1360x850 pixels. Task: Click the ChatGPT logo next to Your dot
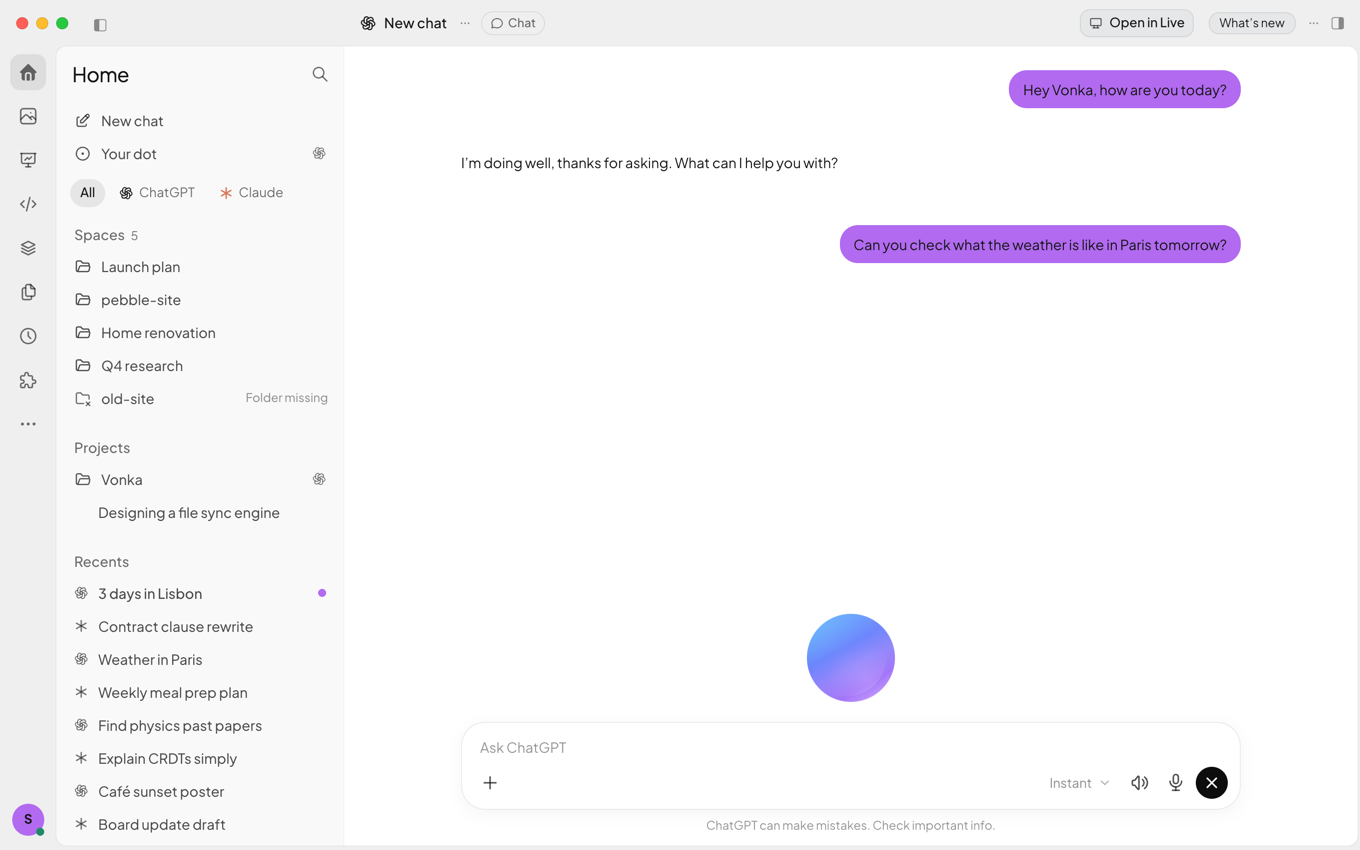click(x=319, y=154)
